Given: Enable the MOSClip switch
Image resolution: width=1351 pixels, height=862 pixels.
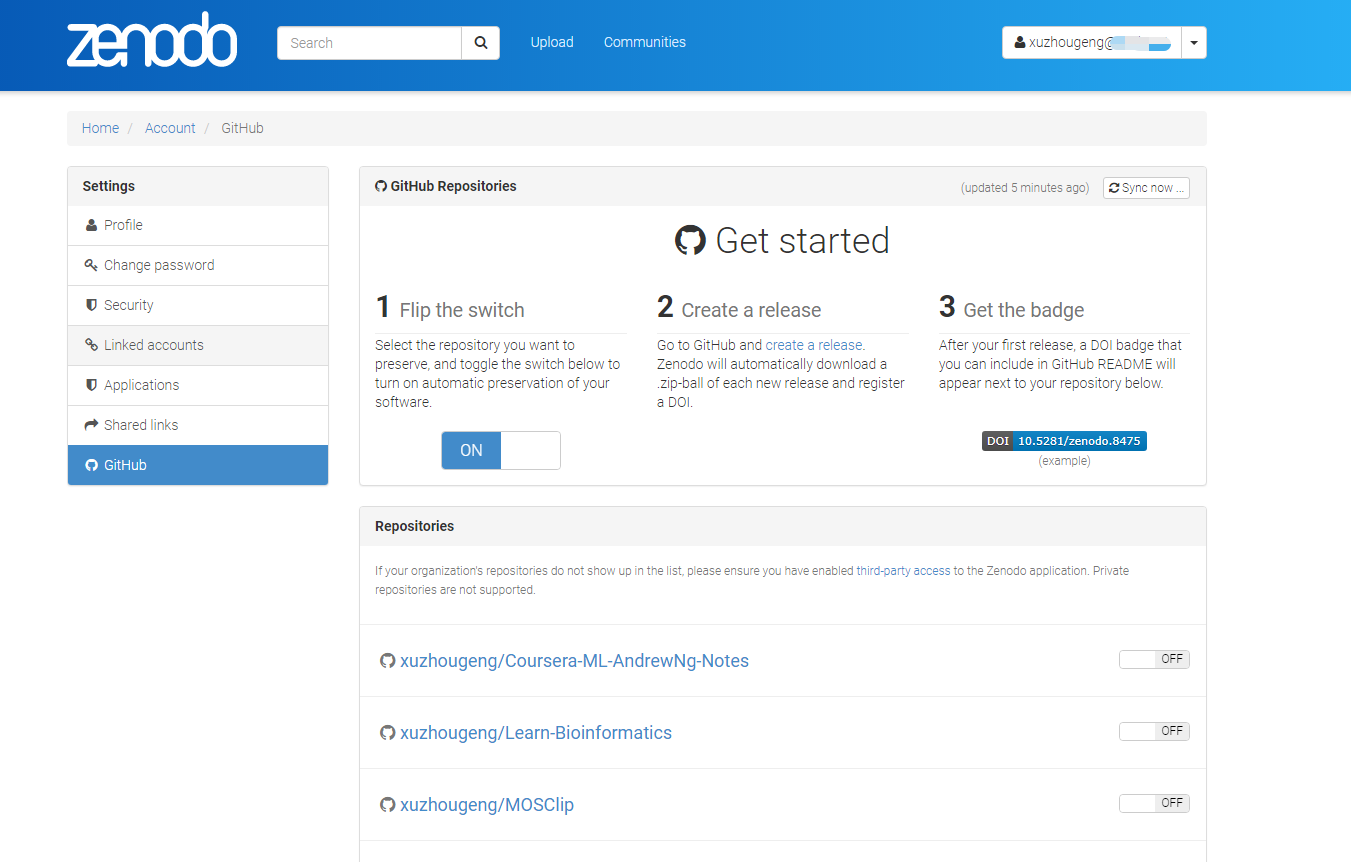Looking at the screenshot, I should pyautogui.click(x=1154, y=803).
